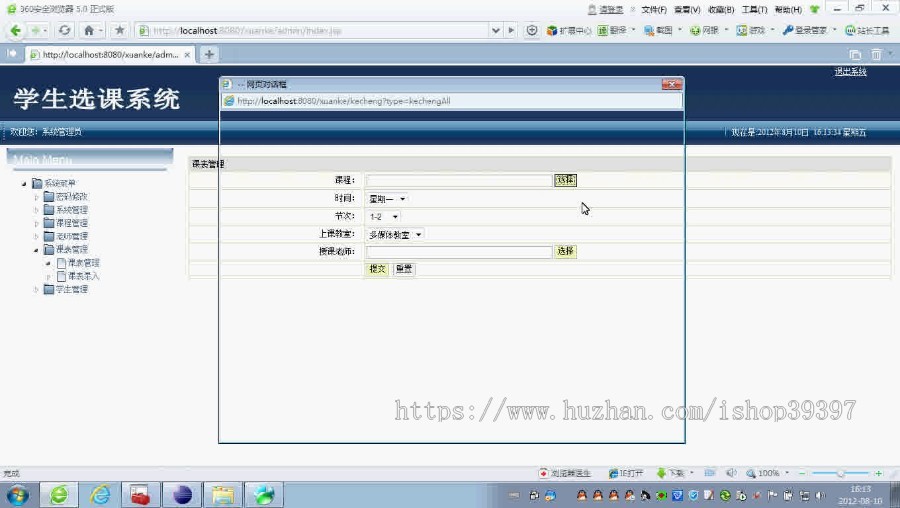The height and width of the screenshot is (508, 900).
Task: Open the 帮助(H) menu
Action: click(x=788, y=10)
